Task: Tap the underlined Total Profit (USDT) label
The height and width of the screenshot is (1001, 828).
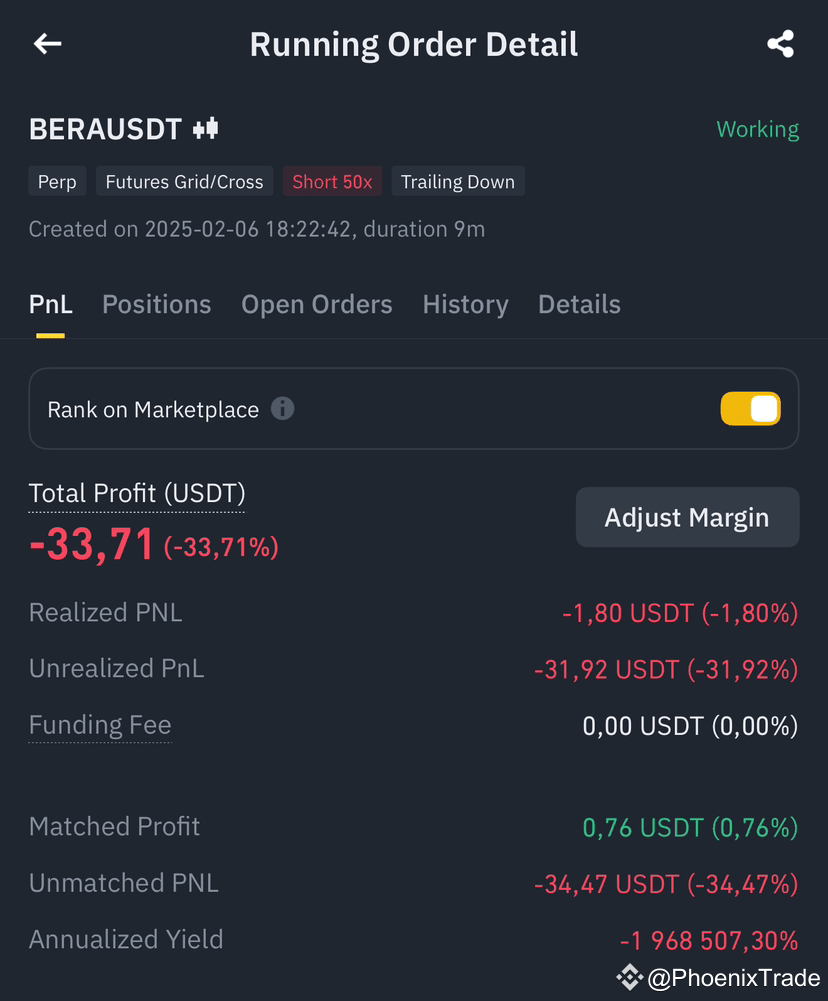Action: pyautogui.click(x=137, y=493)
